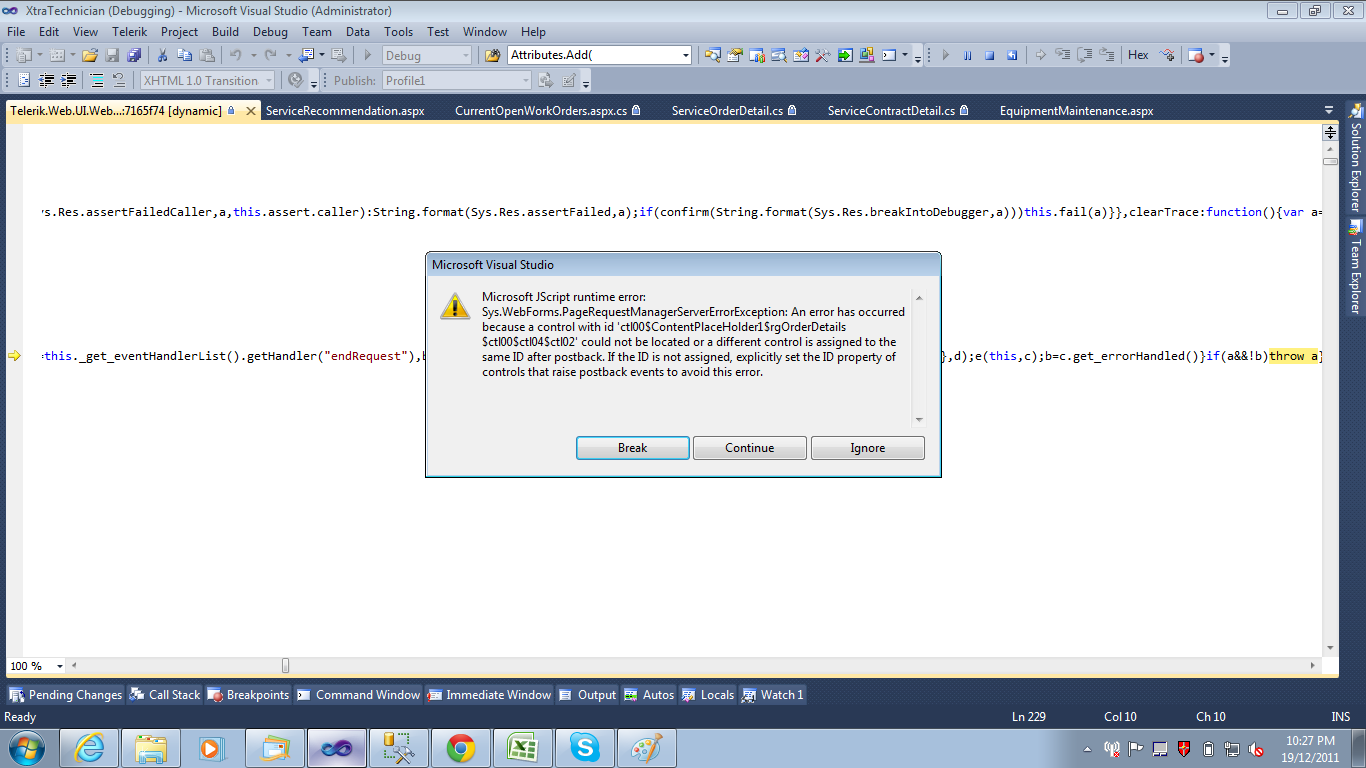
Task: Open the Immediate Window tab
Action: click(489, 695)
